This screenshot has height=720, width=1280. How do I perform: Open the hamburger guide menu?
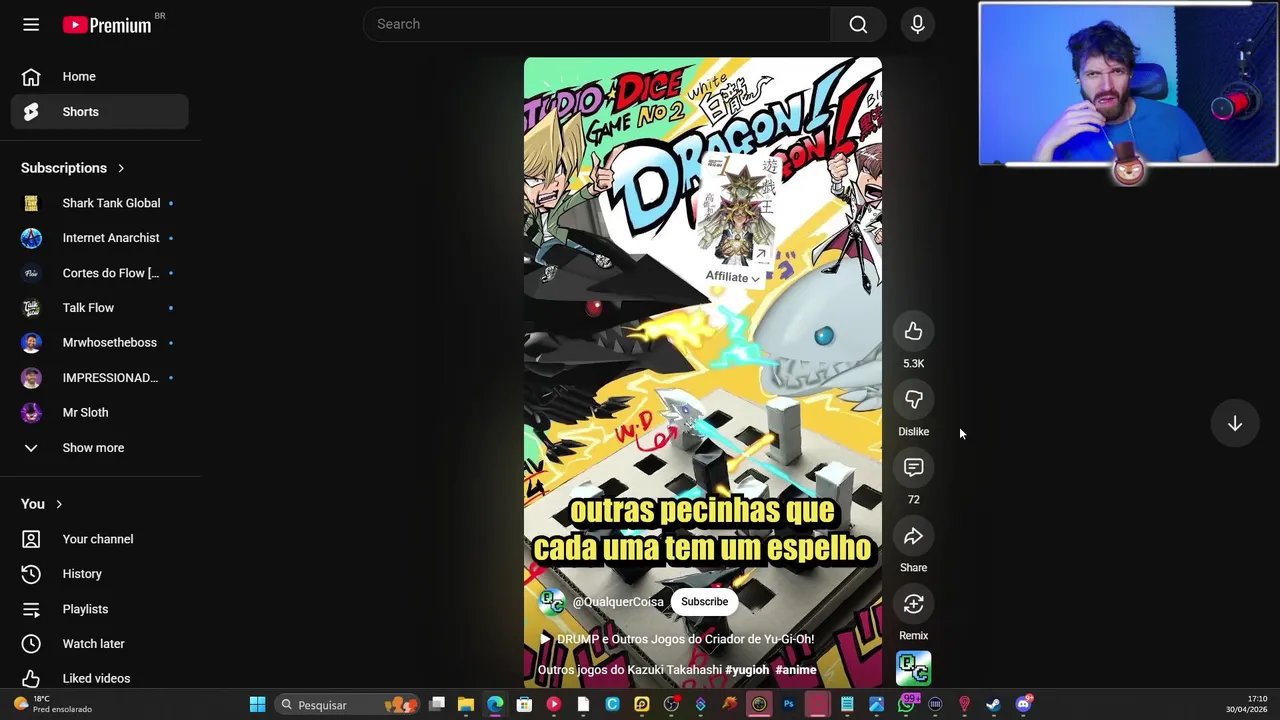31,24
